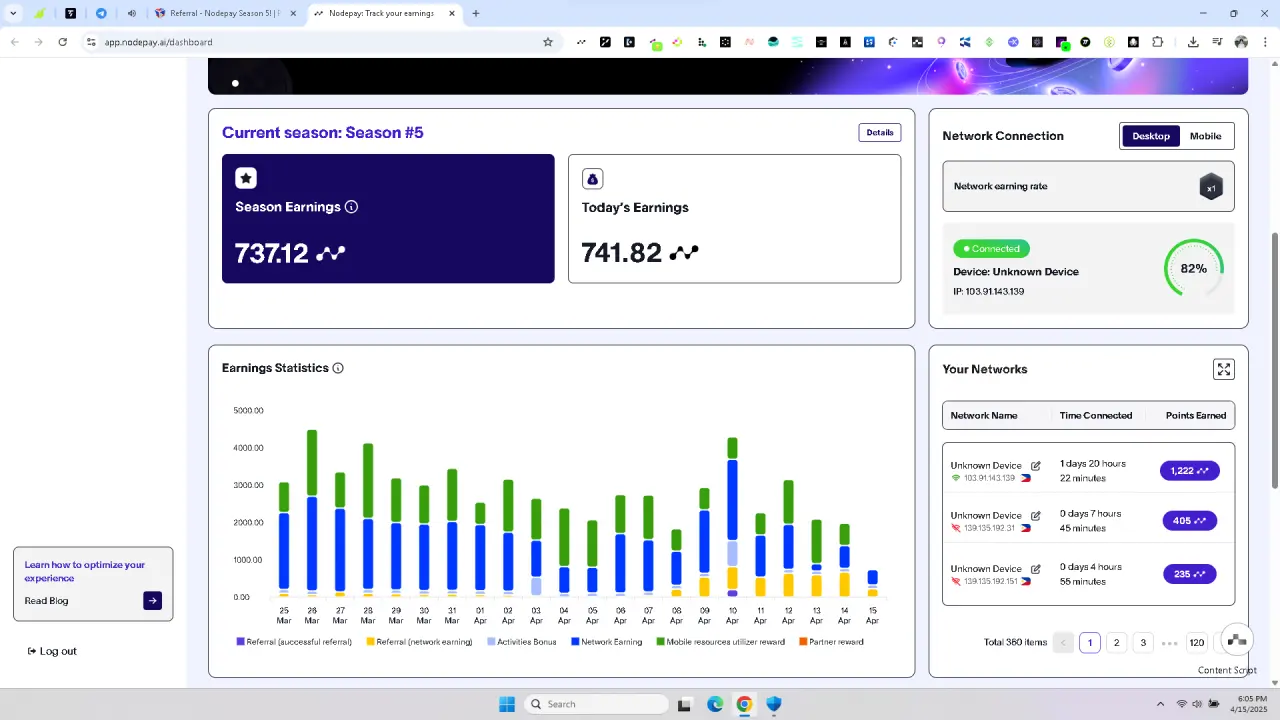Viewport: 1280px width, 720px height.
Task: Click the 405 points earned badge
Action: [x=1190, y=521]
